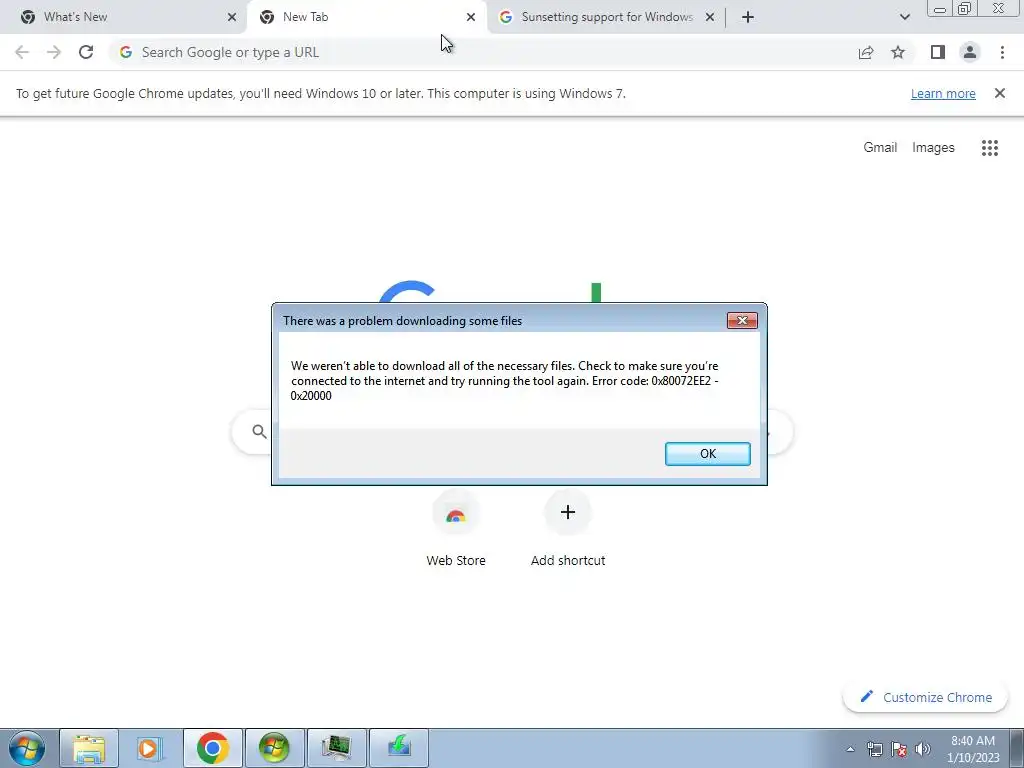Dismiss the Windows 7 update infobar

click(x=999, y=93)
